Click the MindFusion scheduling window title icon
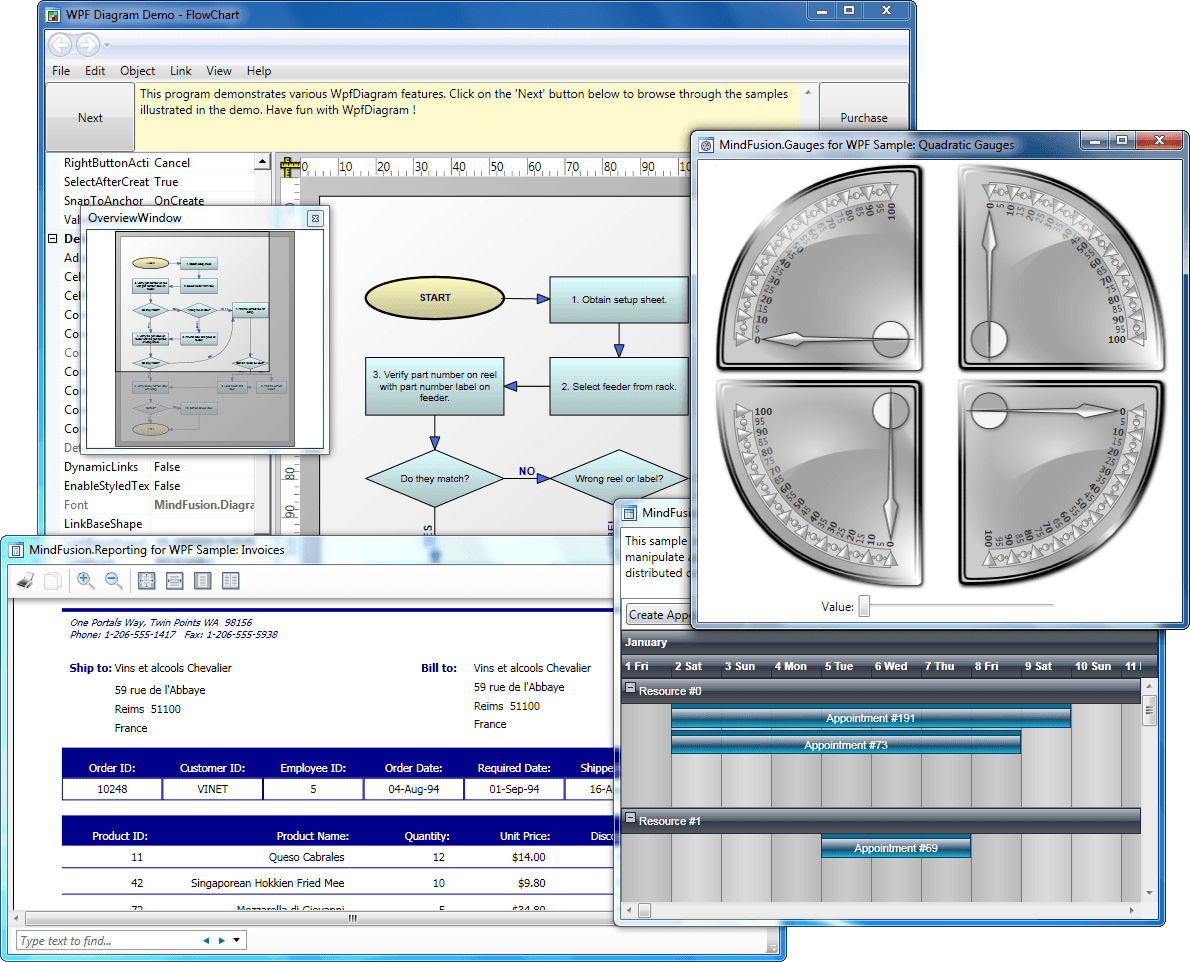The width and height of the screenshot is (1190, 962). click(x=629, y=514)
